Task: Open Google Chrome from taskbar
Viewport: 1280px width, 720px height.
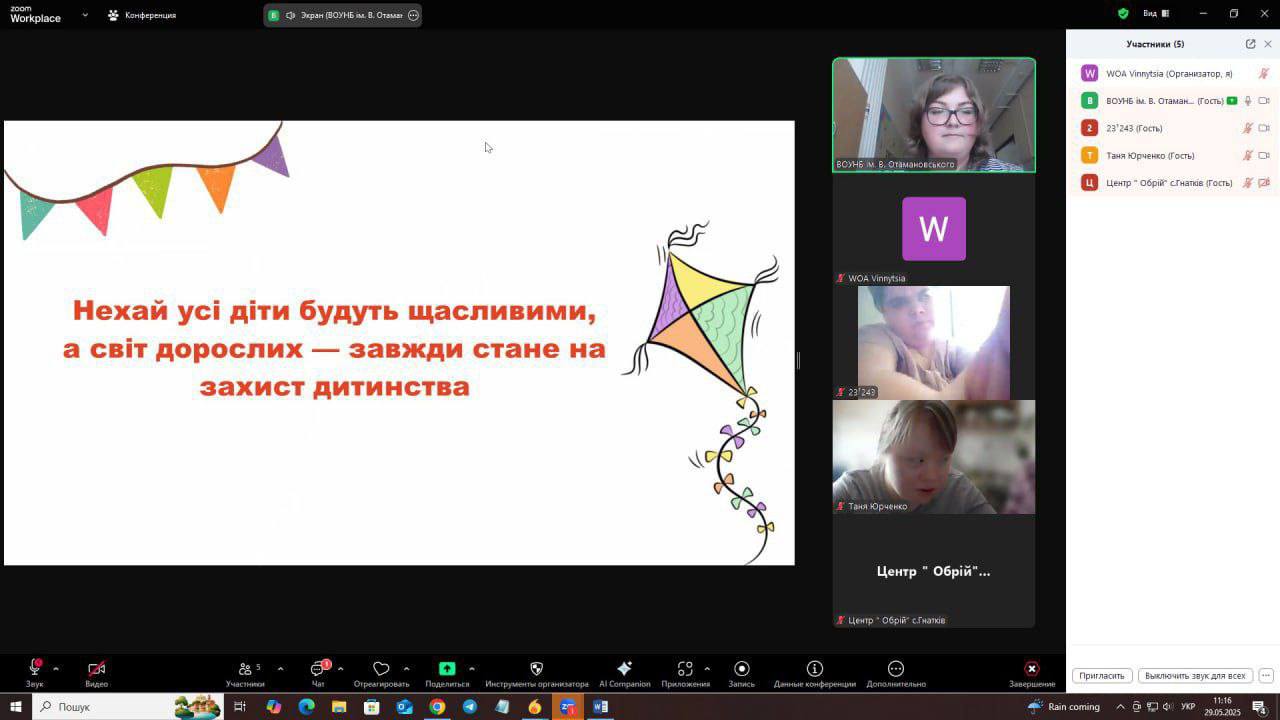Action: coord(437,706)
